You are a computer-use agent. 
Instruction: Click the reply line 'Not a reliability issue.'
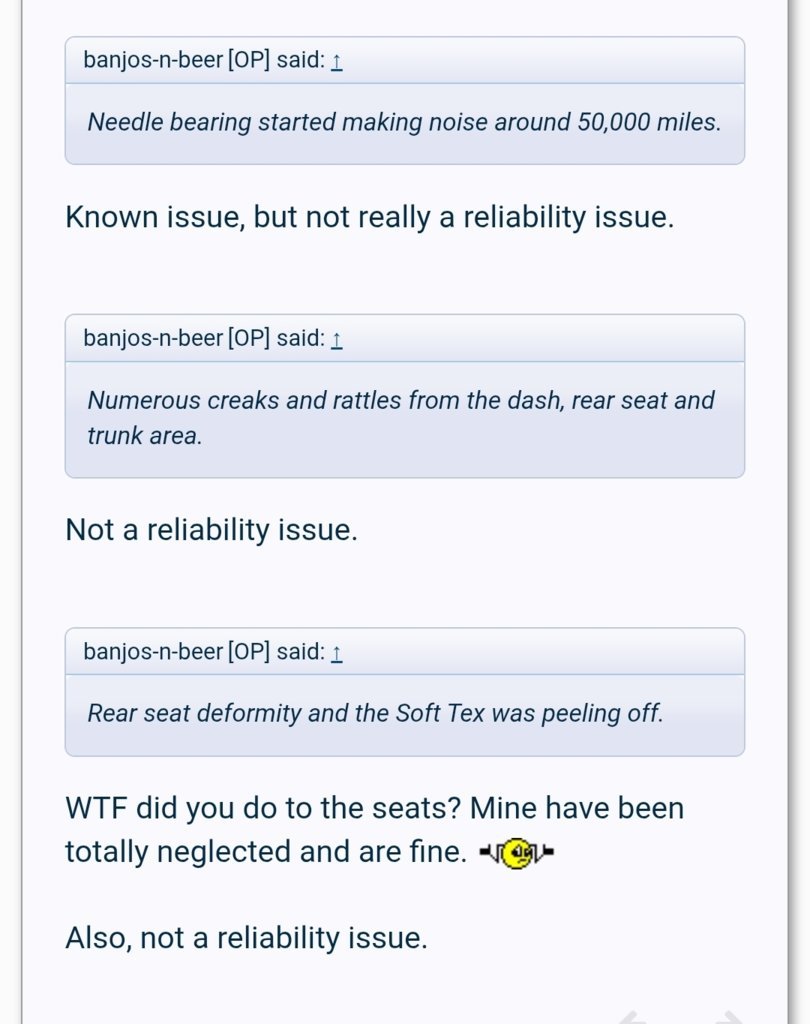pyautogui.click(x=212, y=530)
